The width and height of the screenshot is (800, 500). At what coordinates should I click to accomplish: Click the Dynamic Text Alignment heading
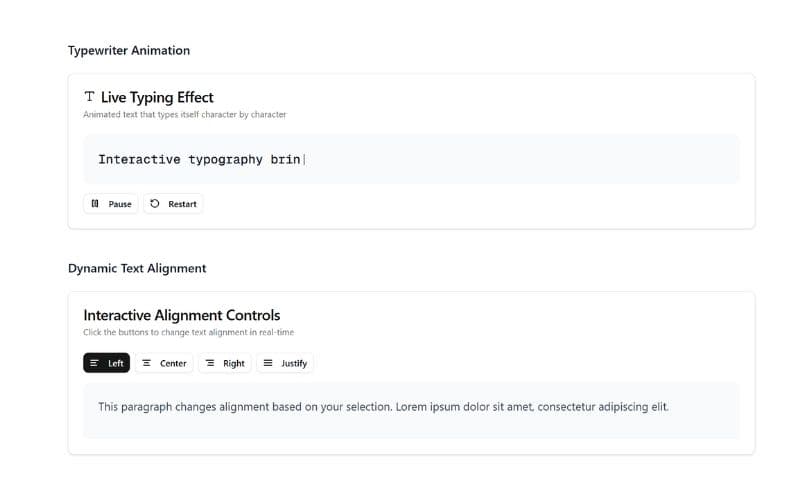tap(137, 268)
